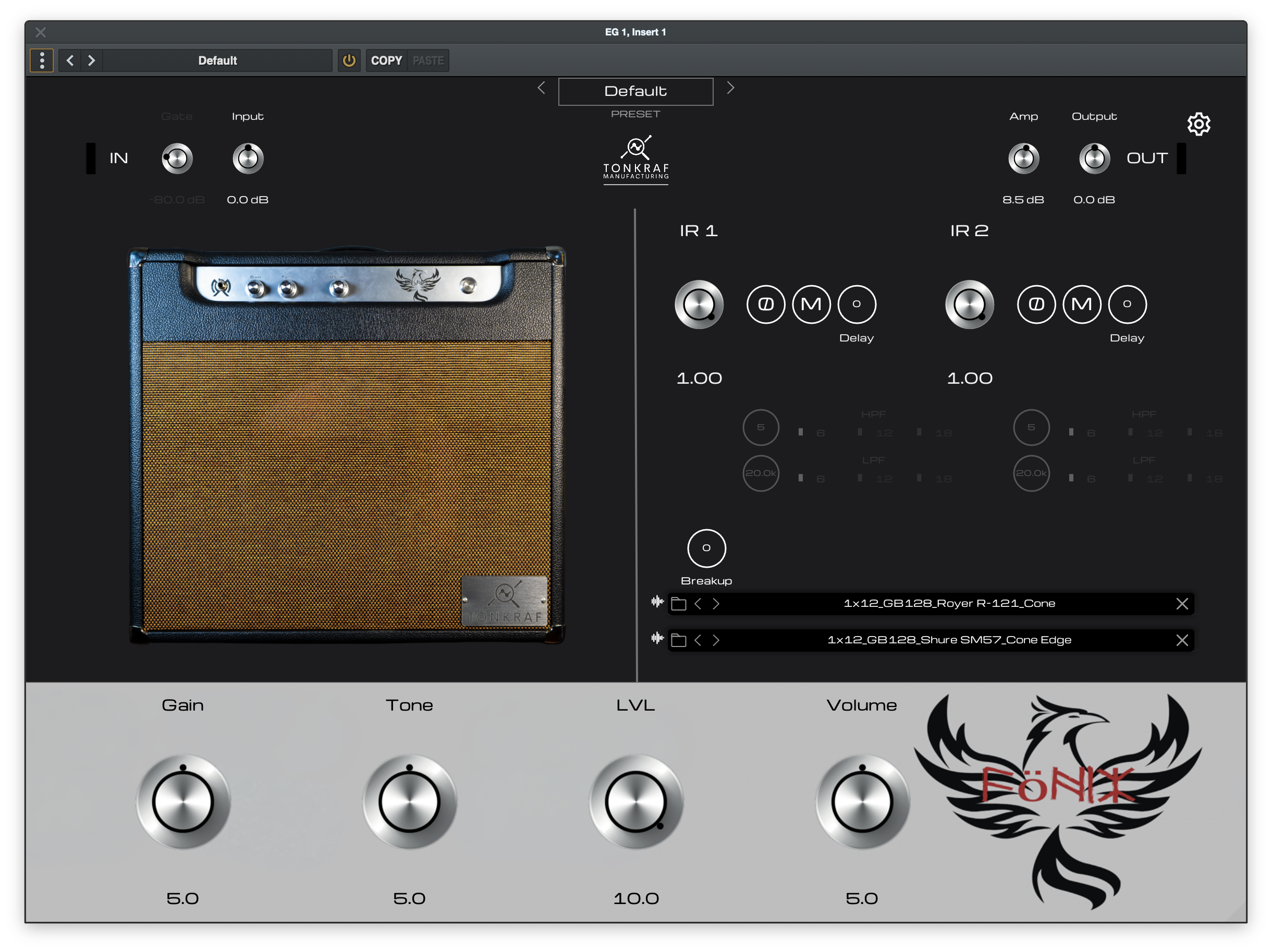1272x952 pixels.
Task: Go to next preset arrow beside Default
Action: (730, 88)
